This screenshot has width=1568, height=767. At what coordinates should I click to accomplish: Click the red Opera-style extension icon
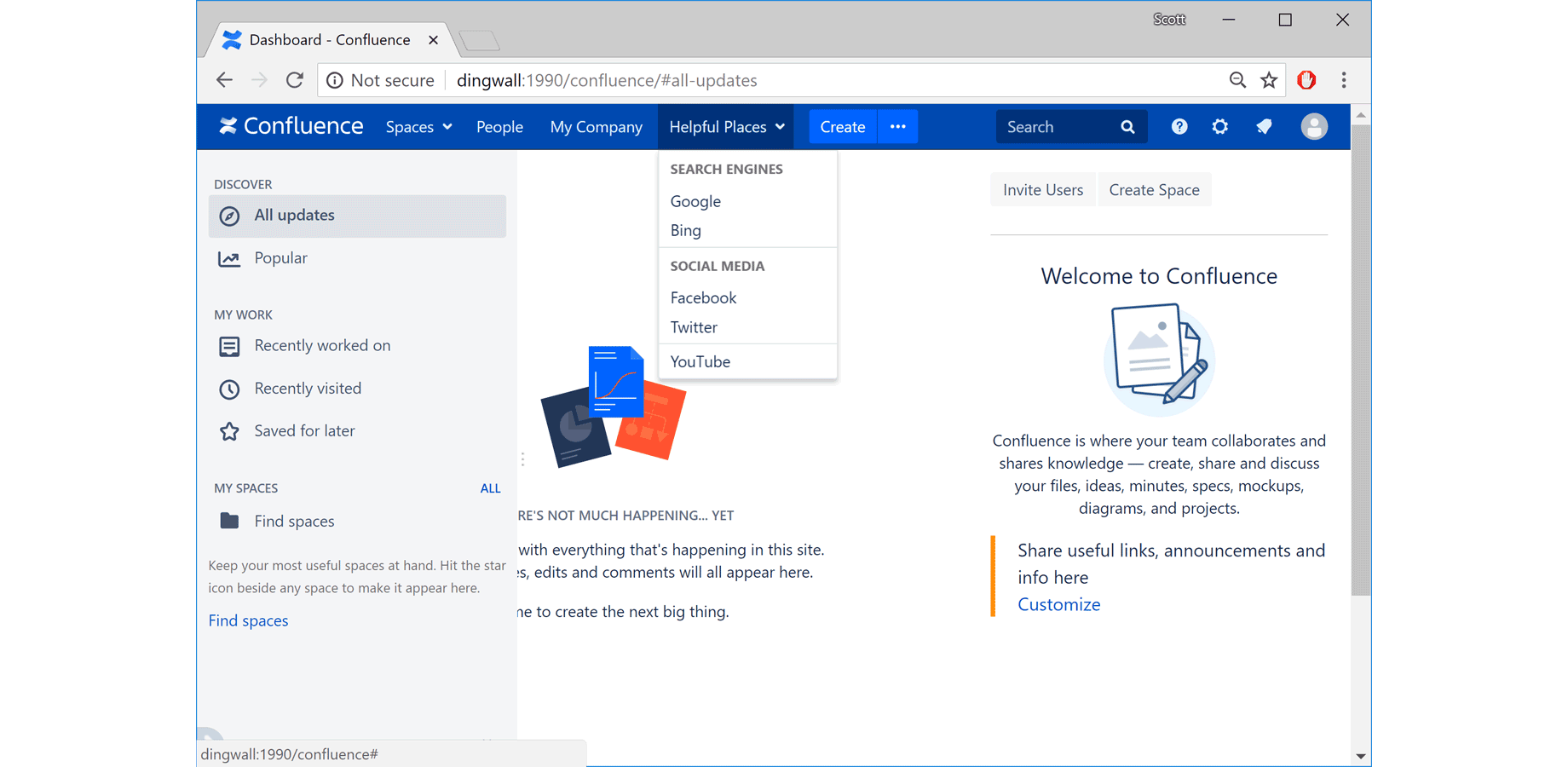[1306, 80]
